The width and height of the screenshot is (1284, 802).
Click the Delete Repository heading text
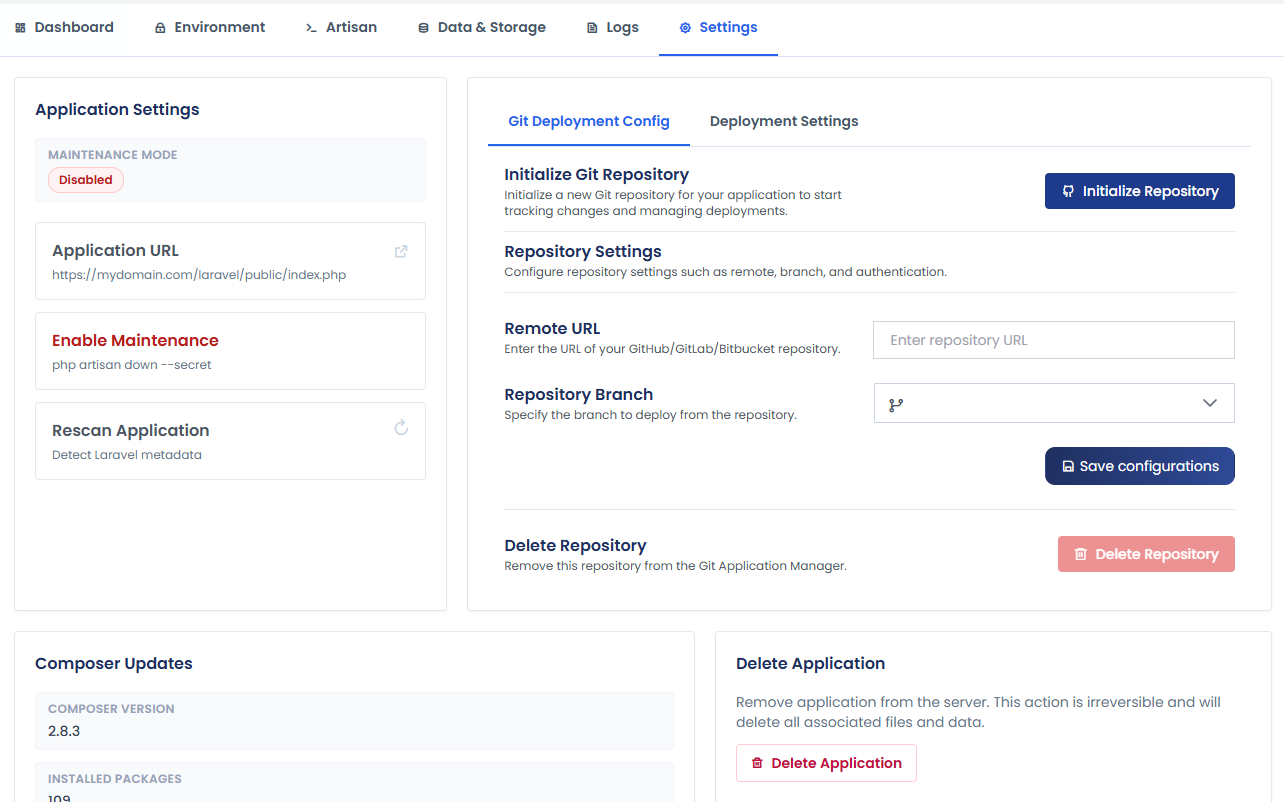point(575,545)
